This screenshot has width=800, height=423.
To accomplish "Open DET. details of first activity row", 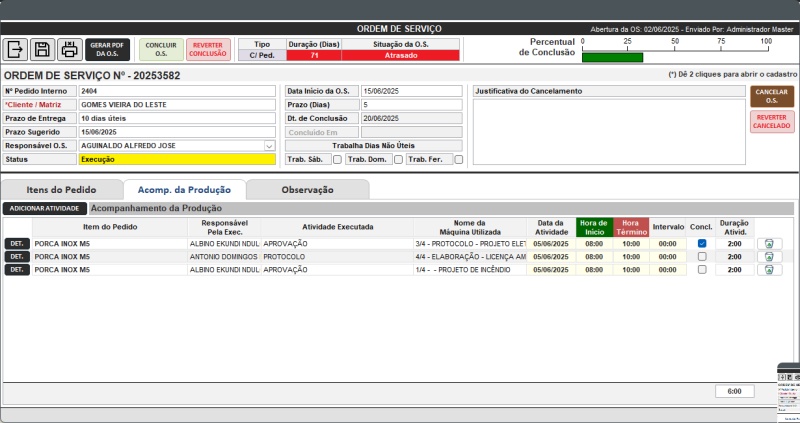I will click(16, 243).
